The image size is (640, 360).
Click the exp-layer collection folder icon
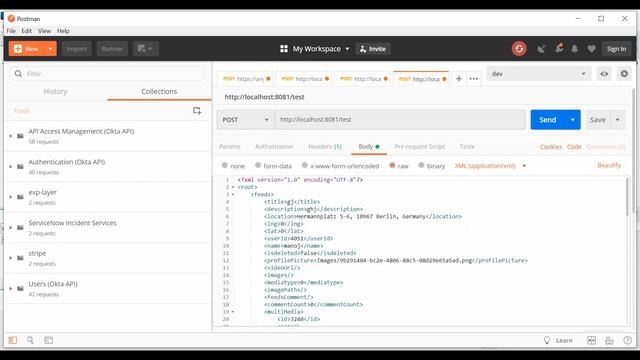20,197
